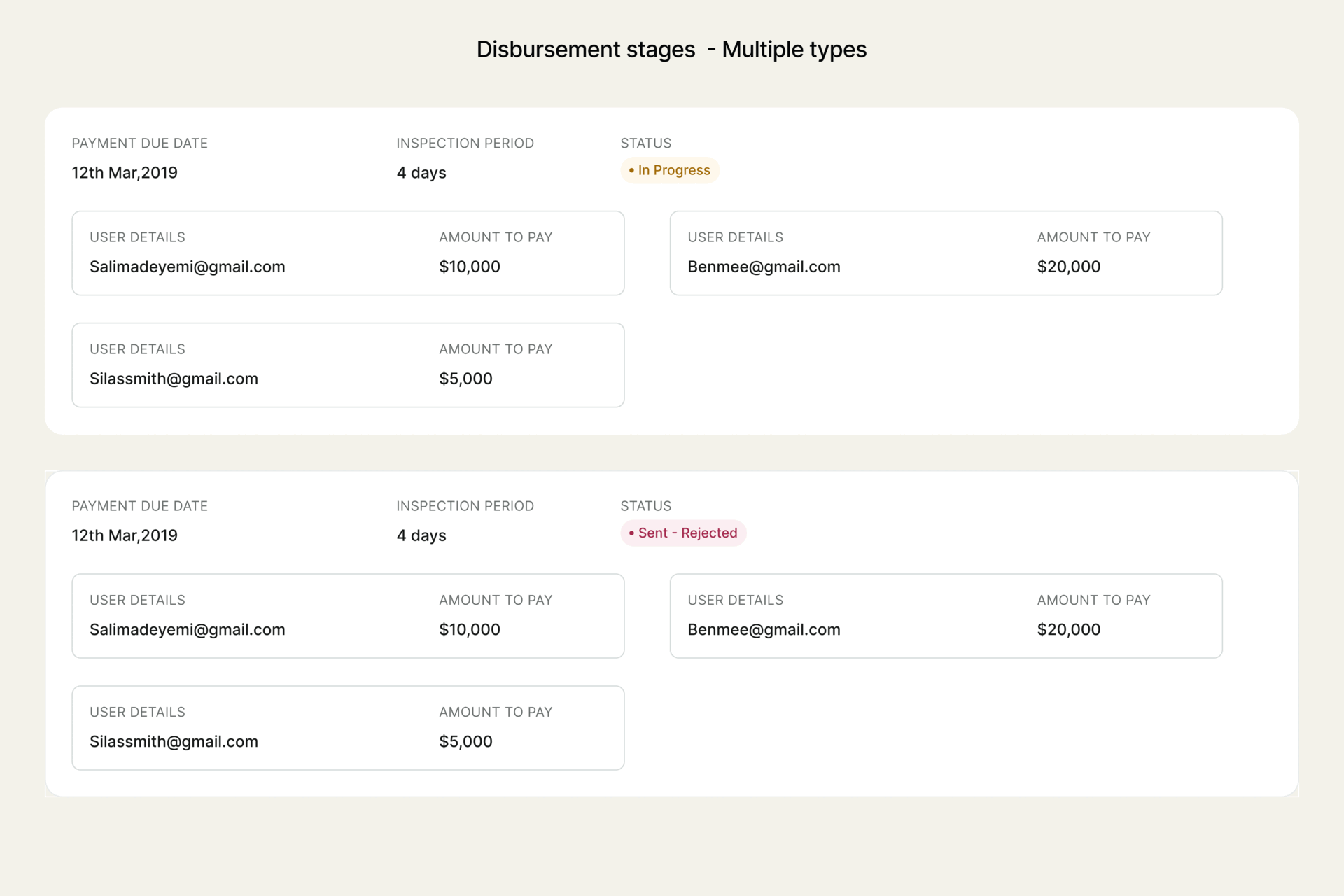
Task: Click 12th Mar,2019 date in In Progress stage
Action: click(x=125, y=173)
